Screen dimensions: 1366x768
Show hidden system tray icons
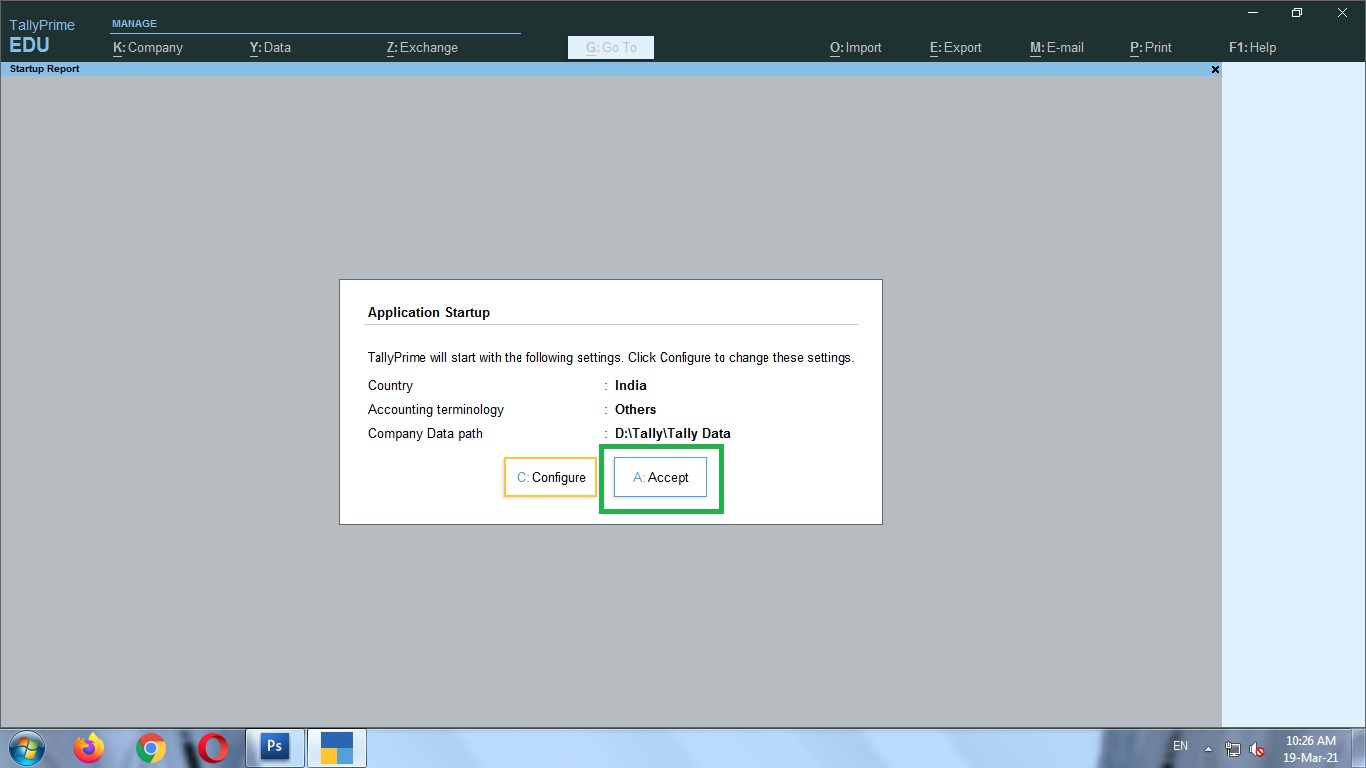click(1208, 749)
